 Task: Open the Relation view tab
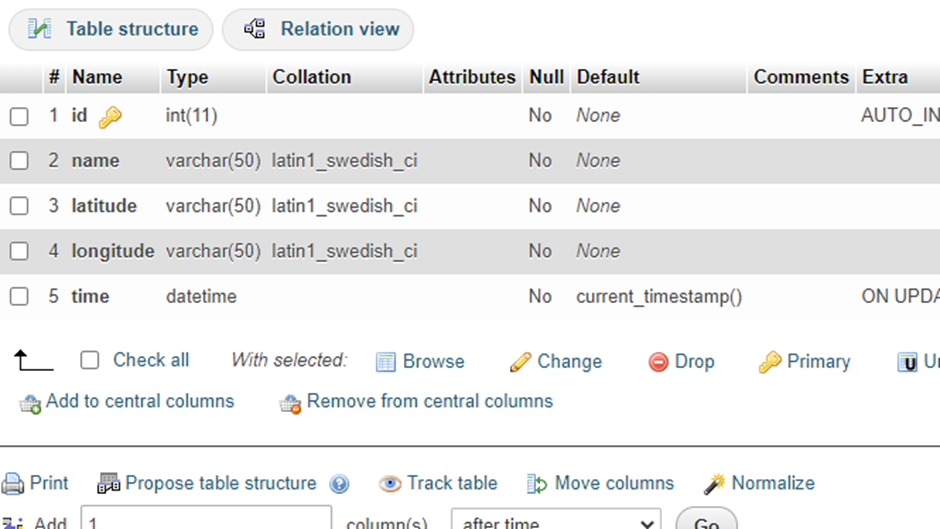[318, 30]
